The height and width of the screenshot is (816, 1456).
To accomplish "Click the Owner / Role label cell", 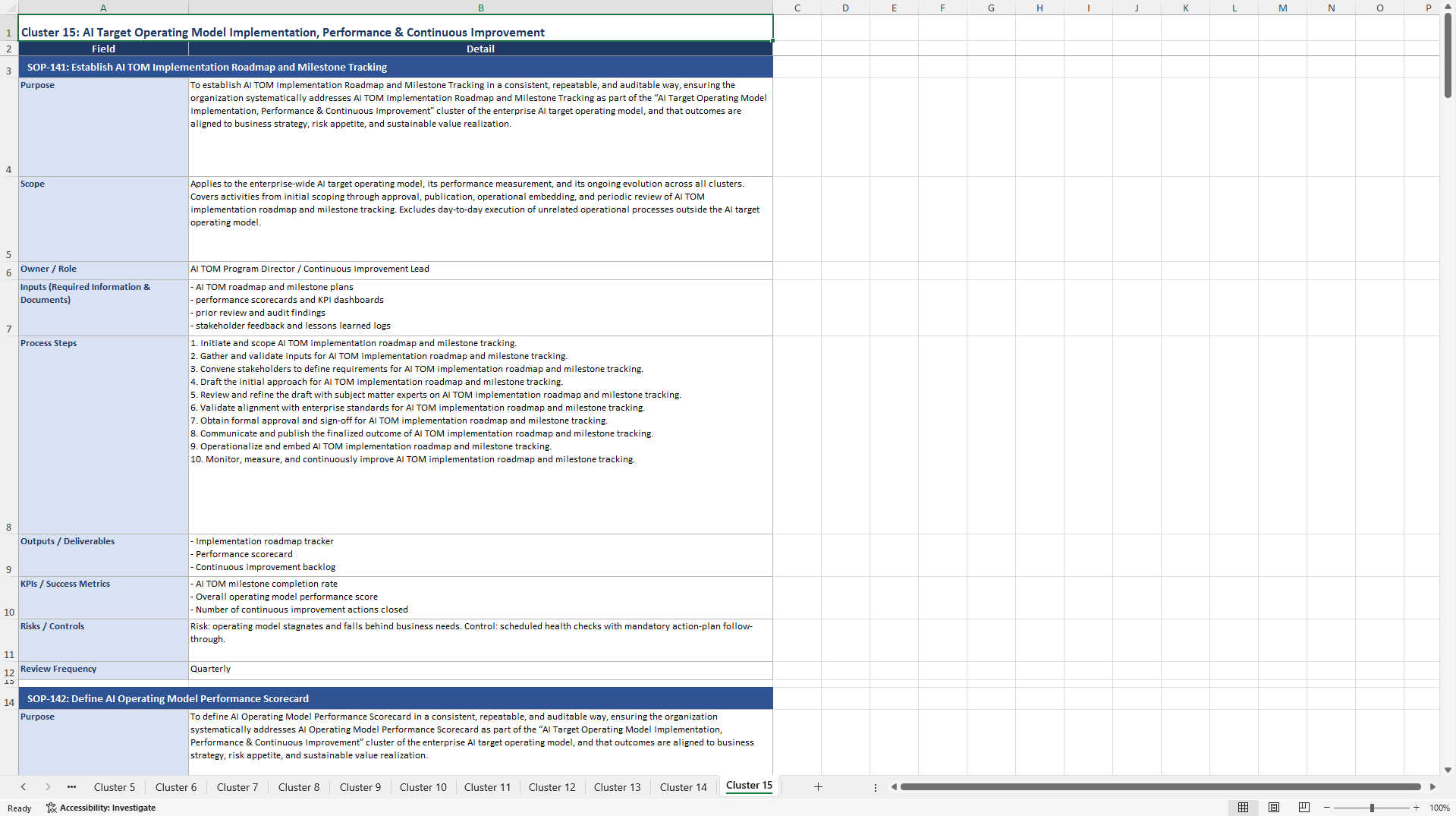I will click(x=103, y=271).
